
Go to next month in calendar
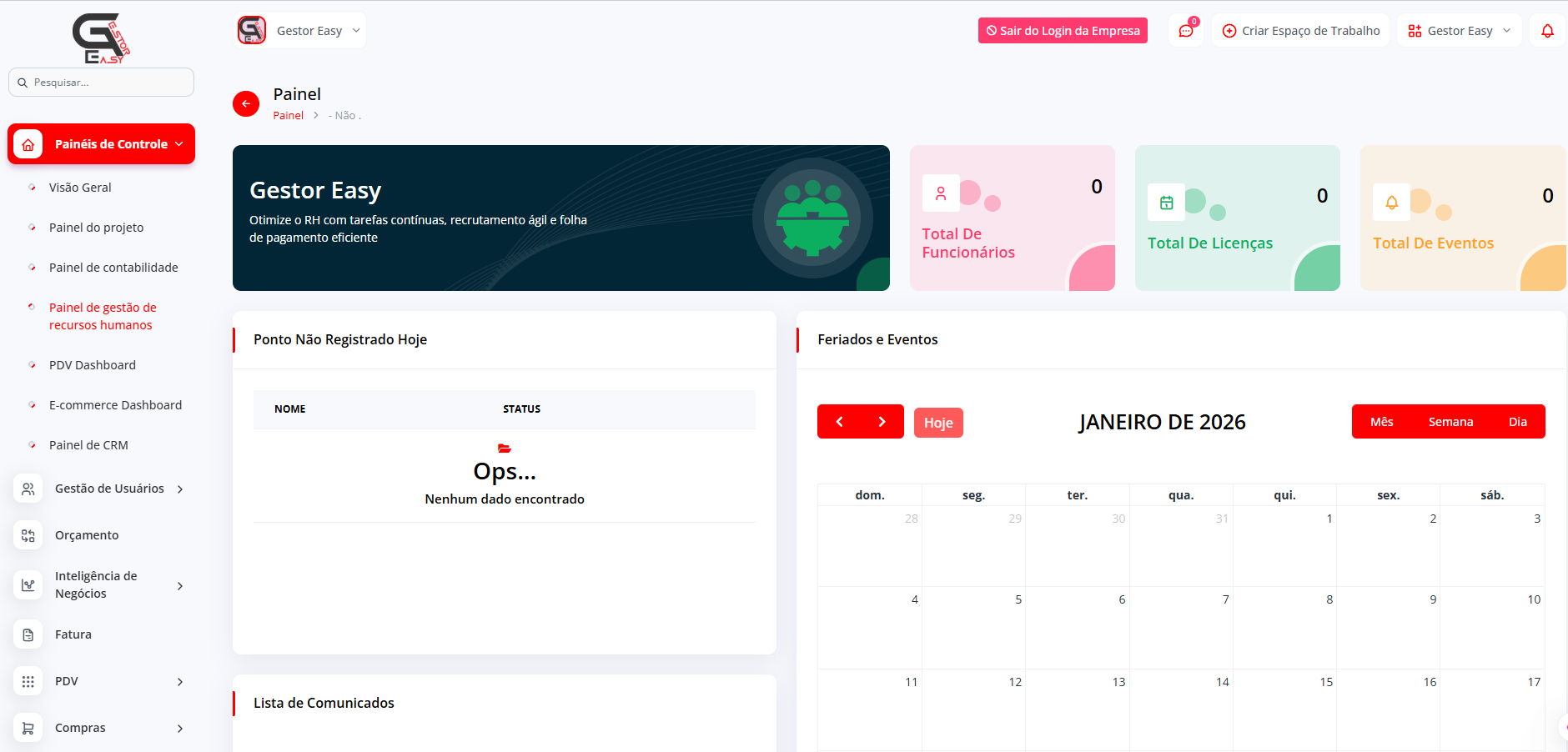click(882, 422)
